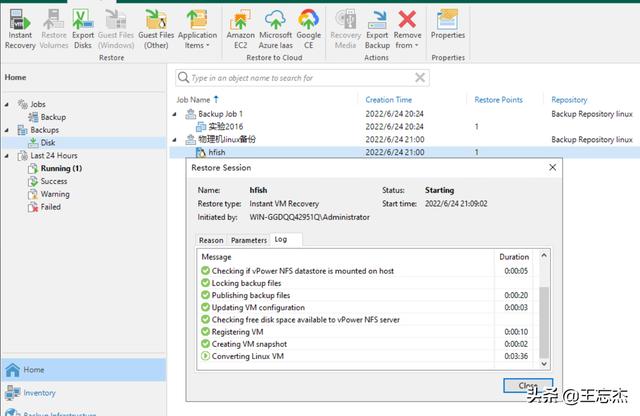The width and height of the screenshot is (640, 416).
Task: Open Guest Files (Windows) restore
Action: click(x=116, y=29)
